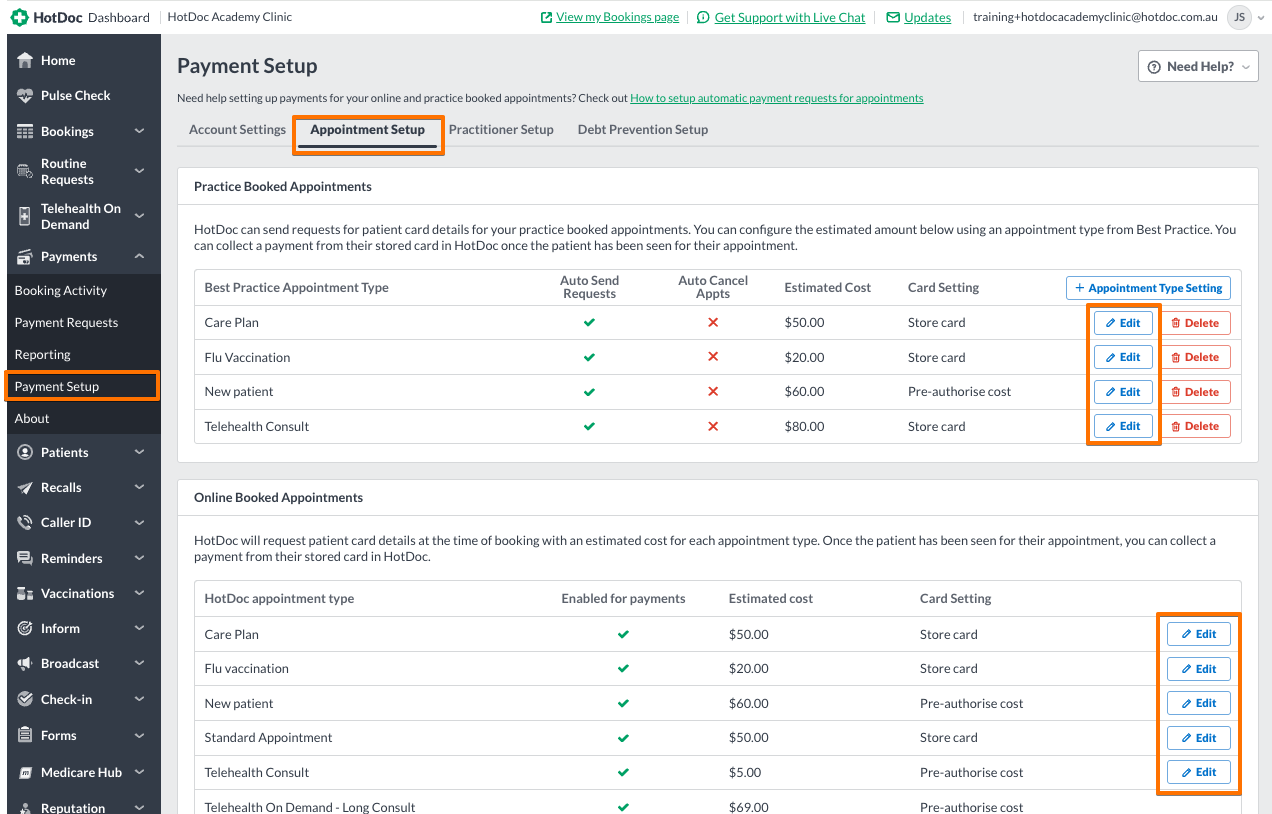
Task: Click the Broadcast megaphone icon
Action: pos(25,663)
